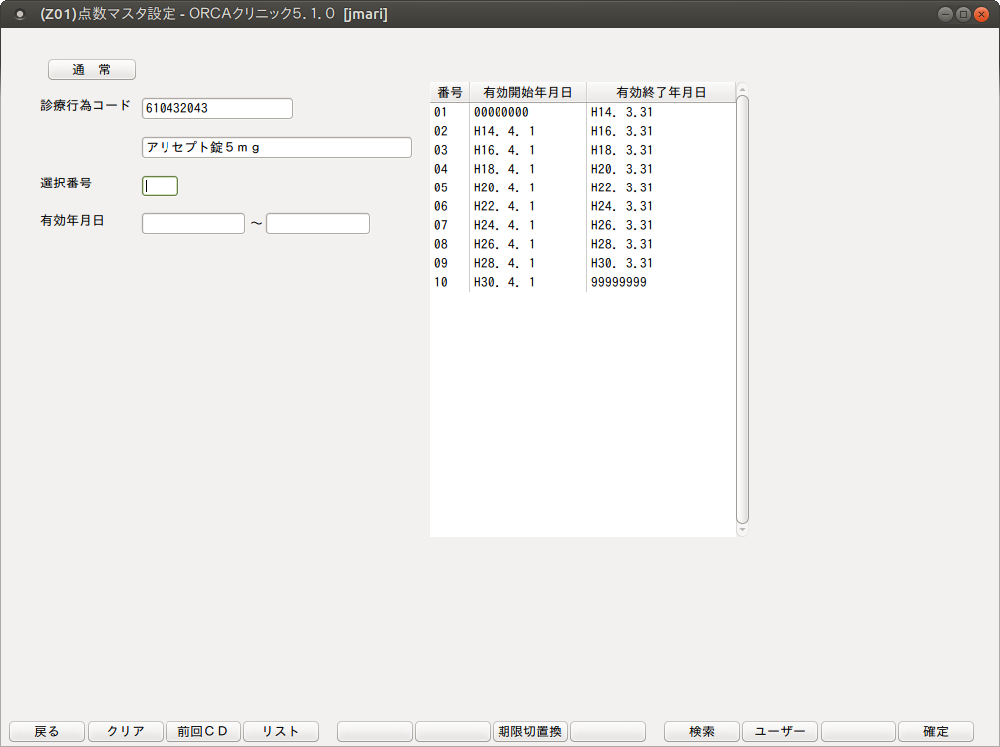
Task: Sort by 有効開始年月日 column header
Action: point(527,92)
